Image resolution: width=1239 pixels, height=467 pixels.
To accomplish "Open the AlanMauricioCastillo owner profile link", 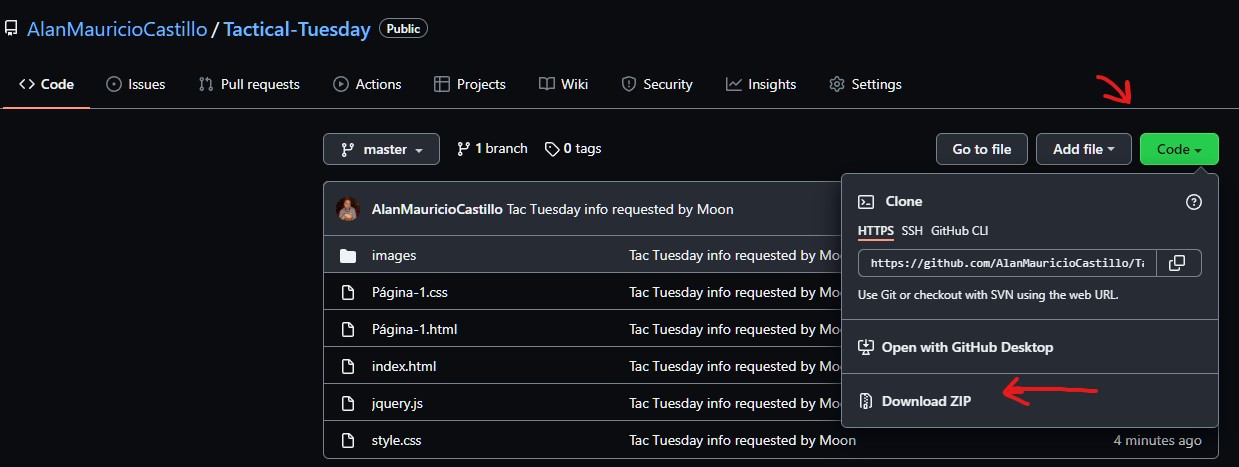I will [116, 29].
